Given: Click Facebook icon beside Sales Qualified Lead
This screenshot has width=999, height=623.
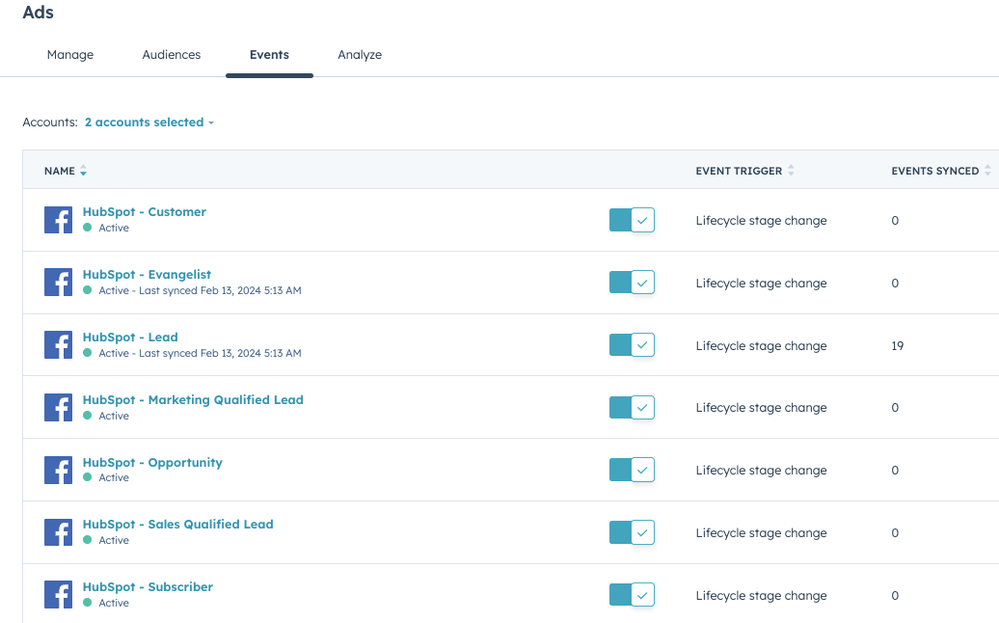Looking at the screenshot, I should [x=58, y=533].
